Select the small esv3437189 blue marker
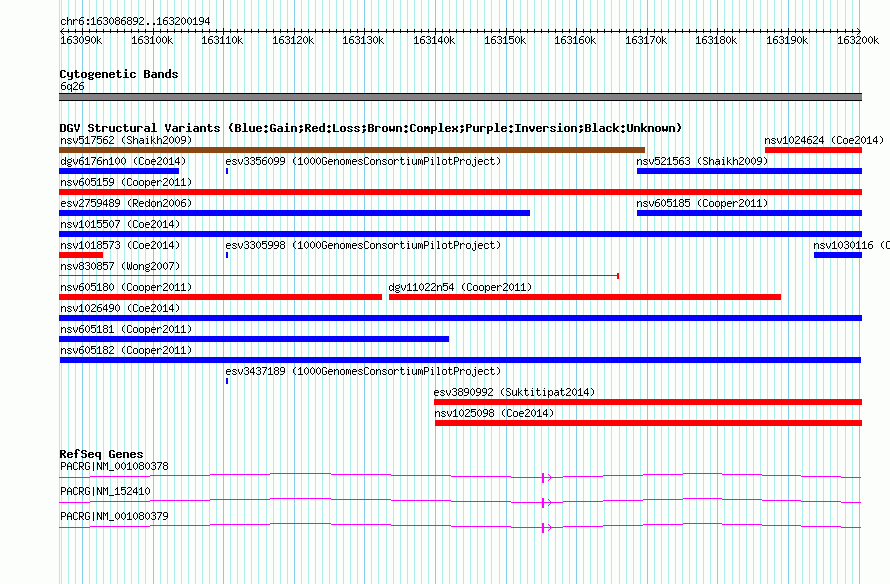The height and width of the screenshot is (584, 890). click(227, 381)
